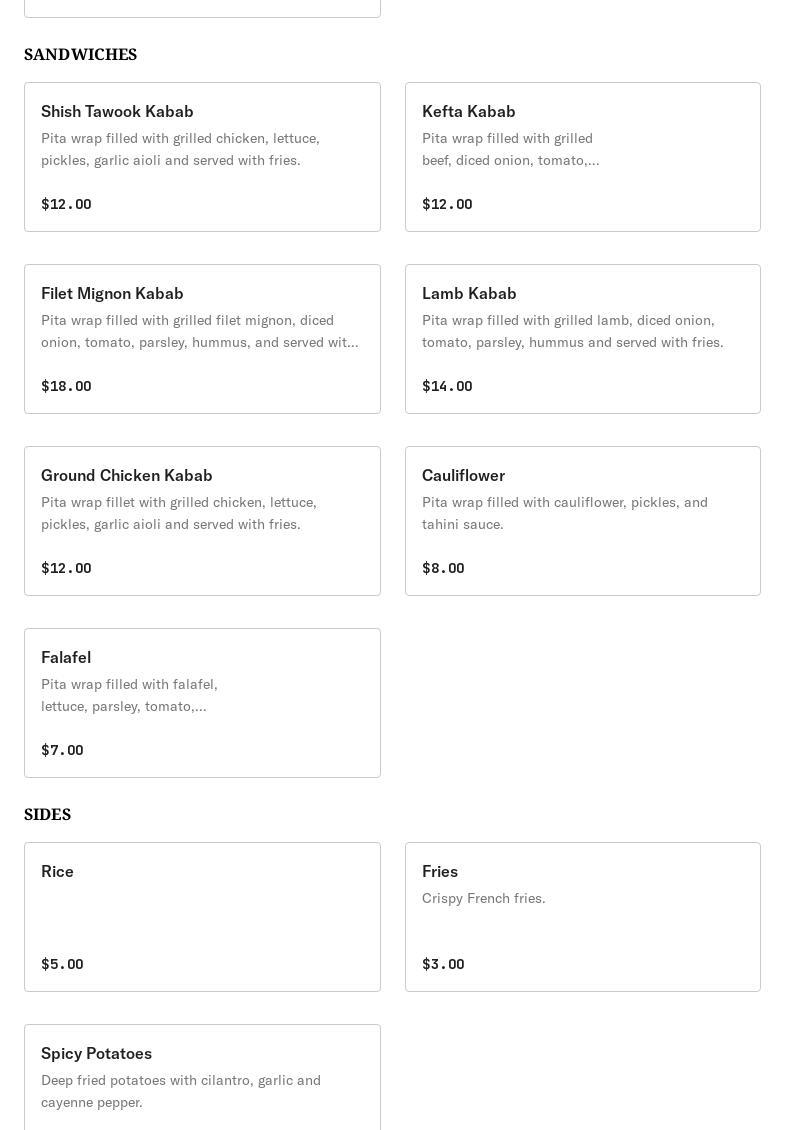
Task: Open the Fries side item
Action: tap(582, 917)
